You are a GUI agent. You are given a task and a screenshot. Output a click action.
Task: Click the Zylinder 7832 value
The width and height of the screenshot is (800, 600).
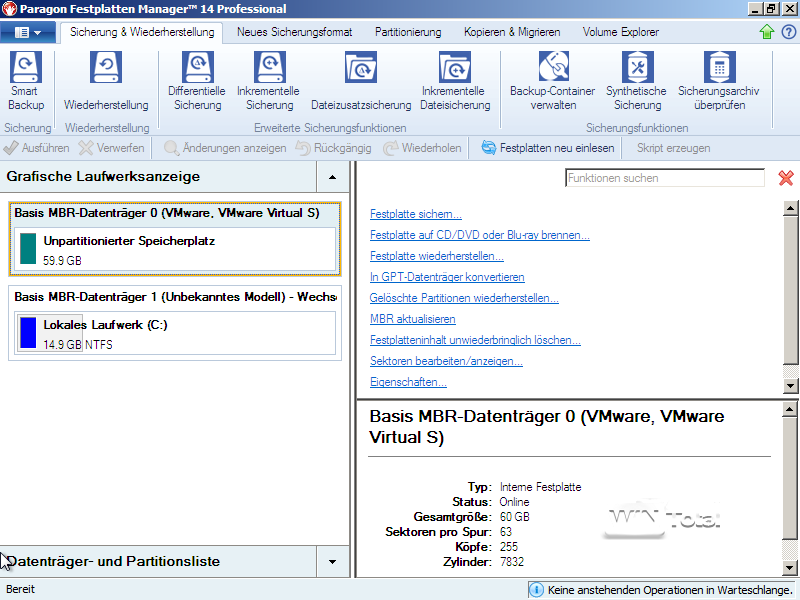point(511,562)
